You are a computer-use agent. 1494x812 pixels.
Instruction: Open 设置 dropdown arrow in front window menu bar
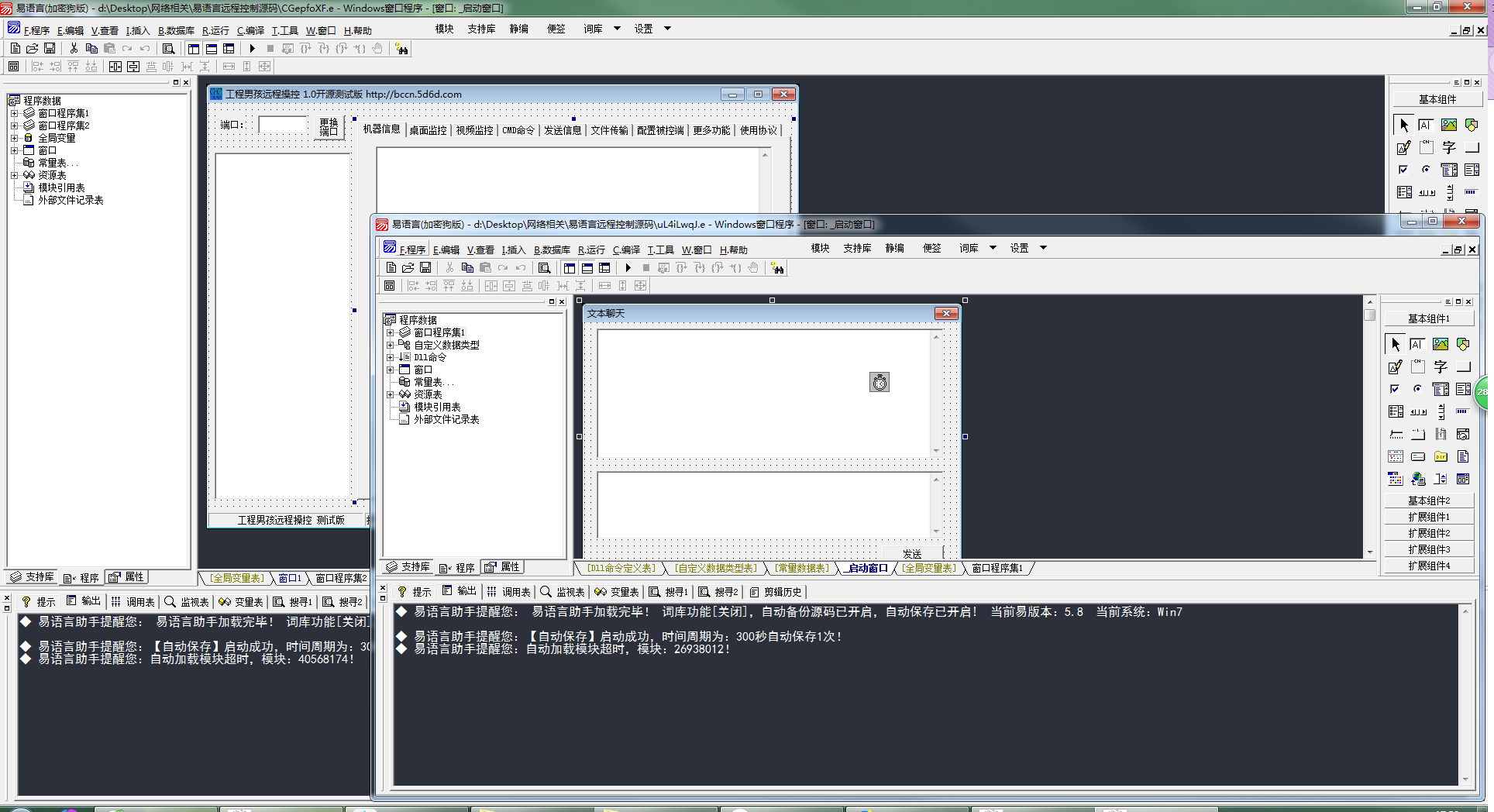(1043, 248)
